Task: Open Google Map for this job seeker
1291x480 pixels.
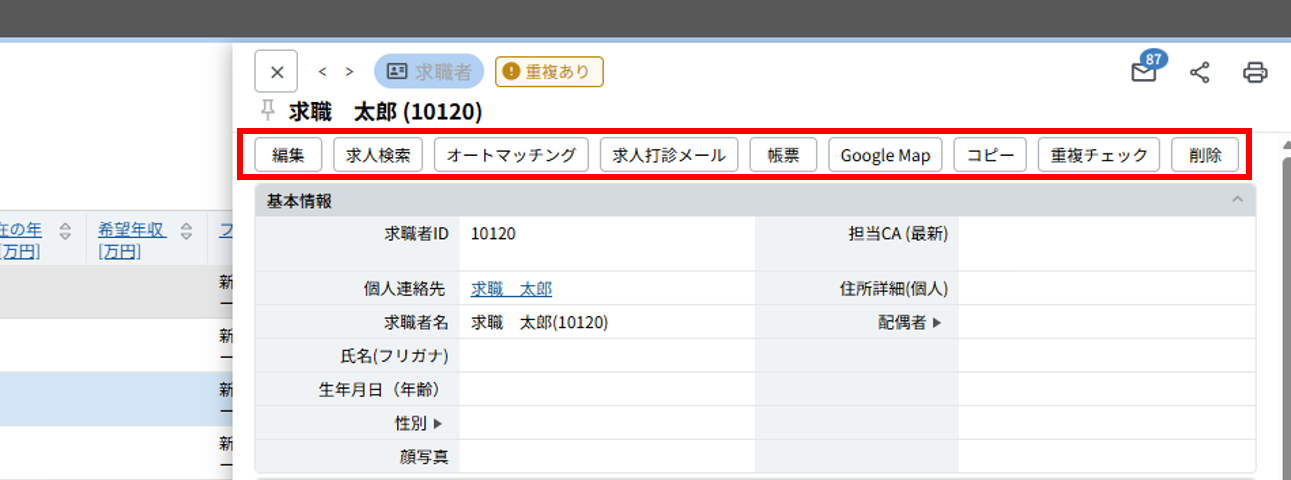Action: (x=885, y=155)
